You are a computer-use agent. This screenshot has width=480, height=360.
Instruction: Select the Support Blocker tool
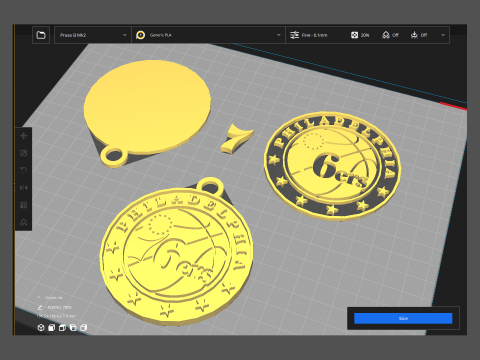(x=24, y=222)
